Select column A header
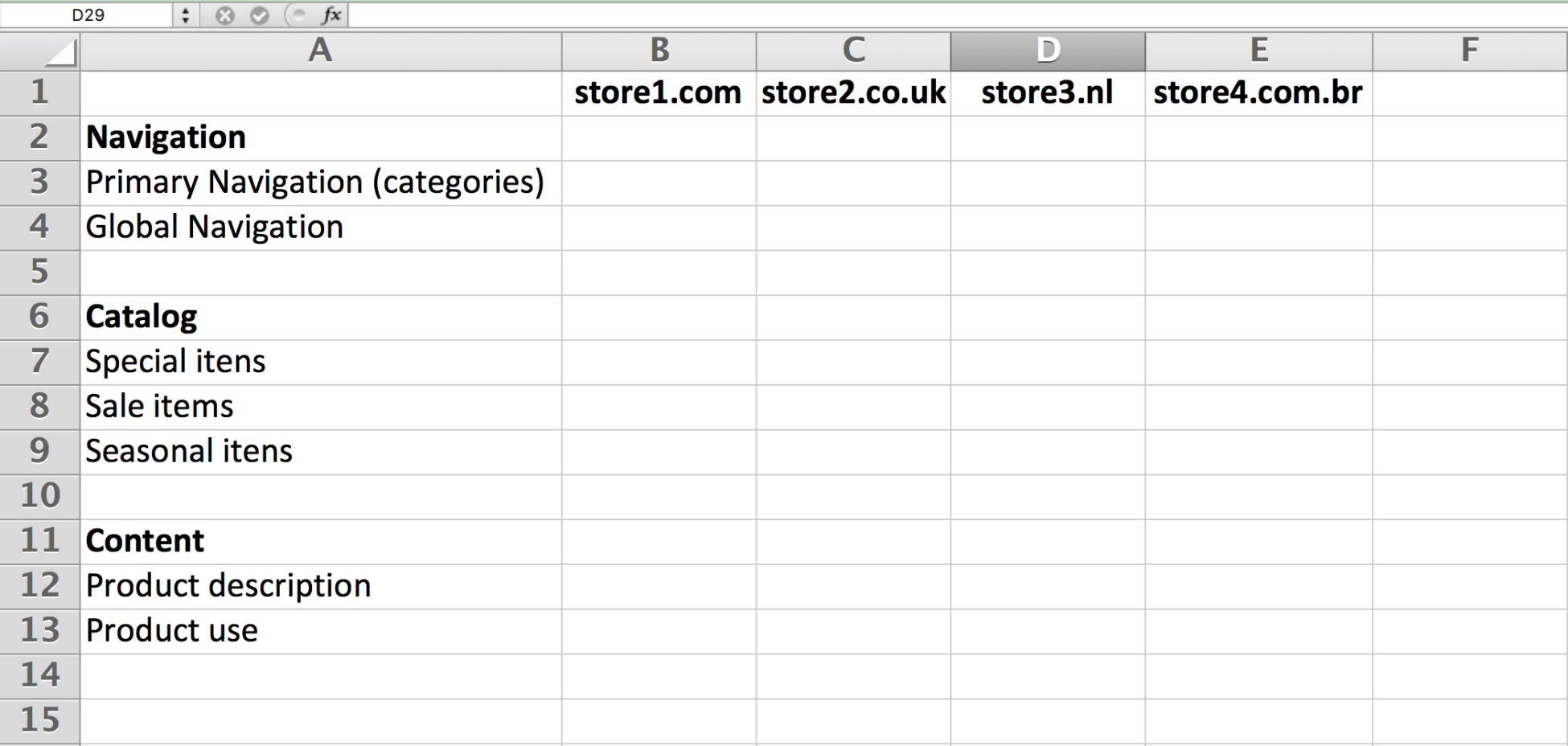The width and height of the screenshot is (1568, 746). click(320, 51)
